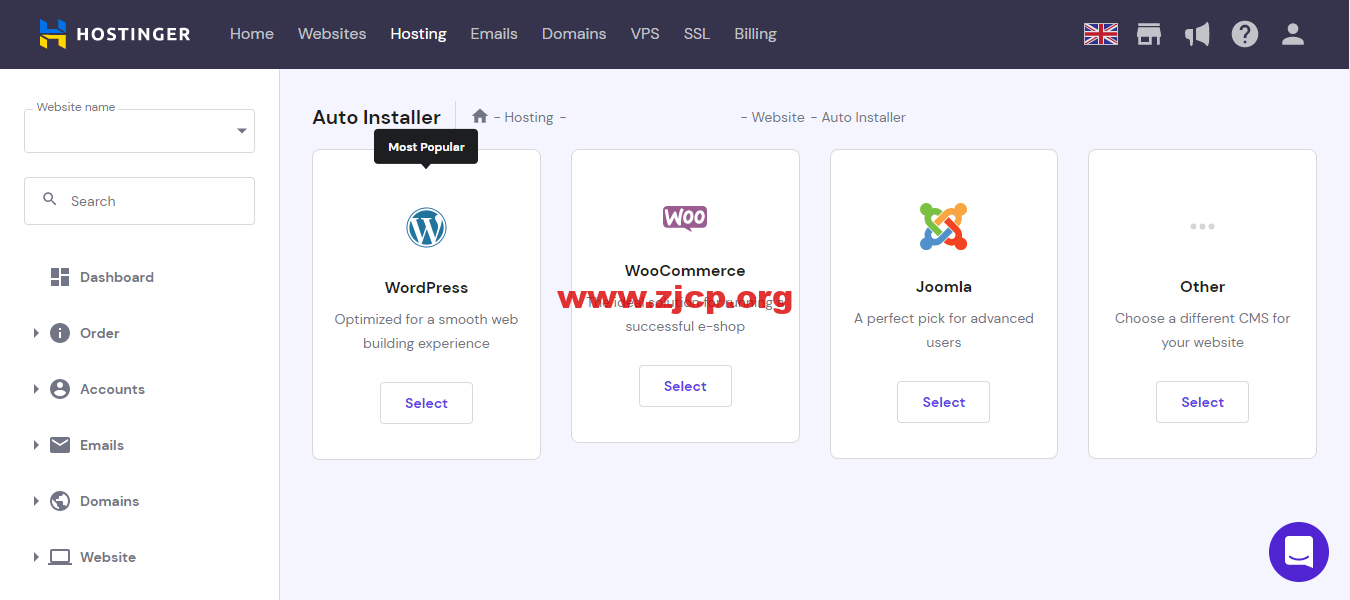This screenshot has width=1350, height=600.
Task: Open the Website name dropdown
Action: tap(139, 131)
